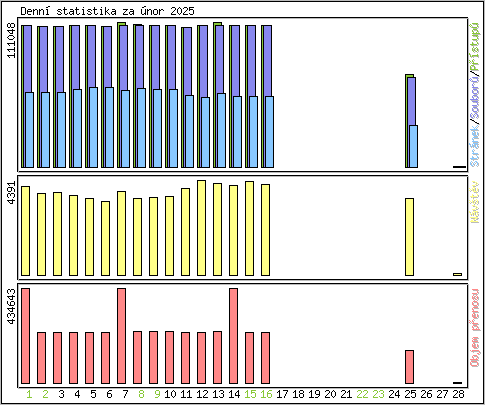Click the purple files bar for day 13
The width and height of the screenshot is (485, 405).
point(220,59)
